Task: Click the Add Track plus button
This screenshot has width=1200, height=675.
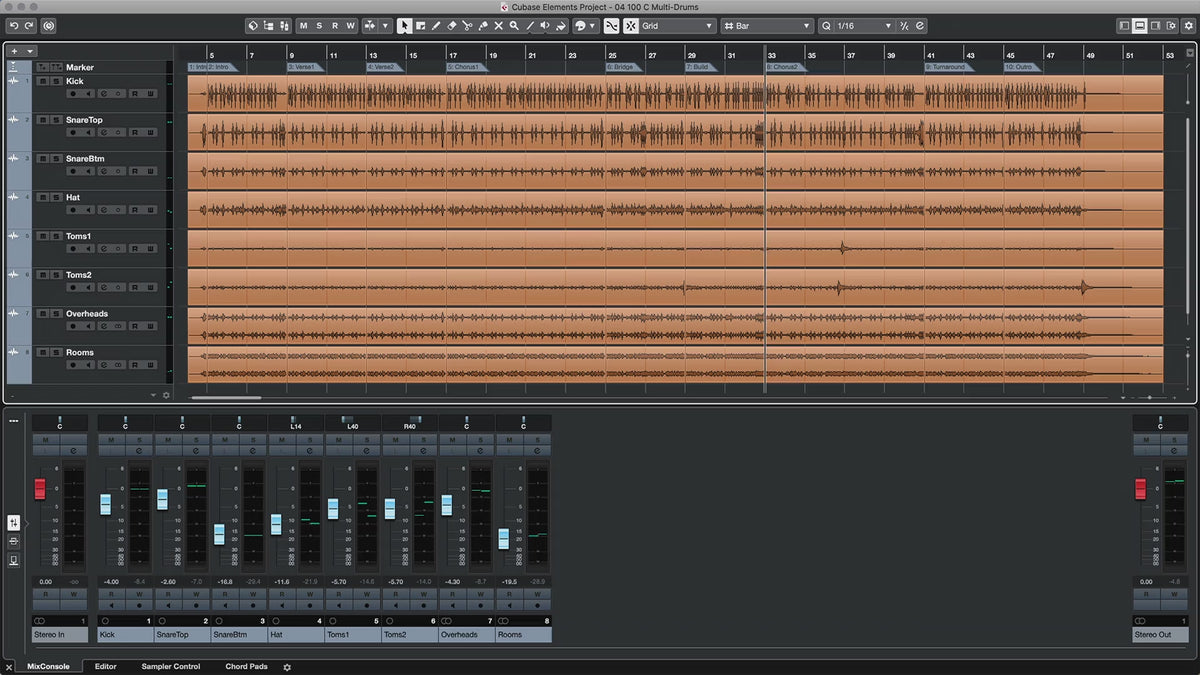Action: coord(15,51)
